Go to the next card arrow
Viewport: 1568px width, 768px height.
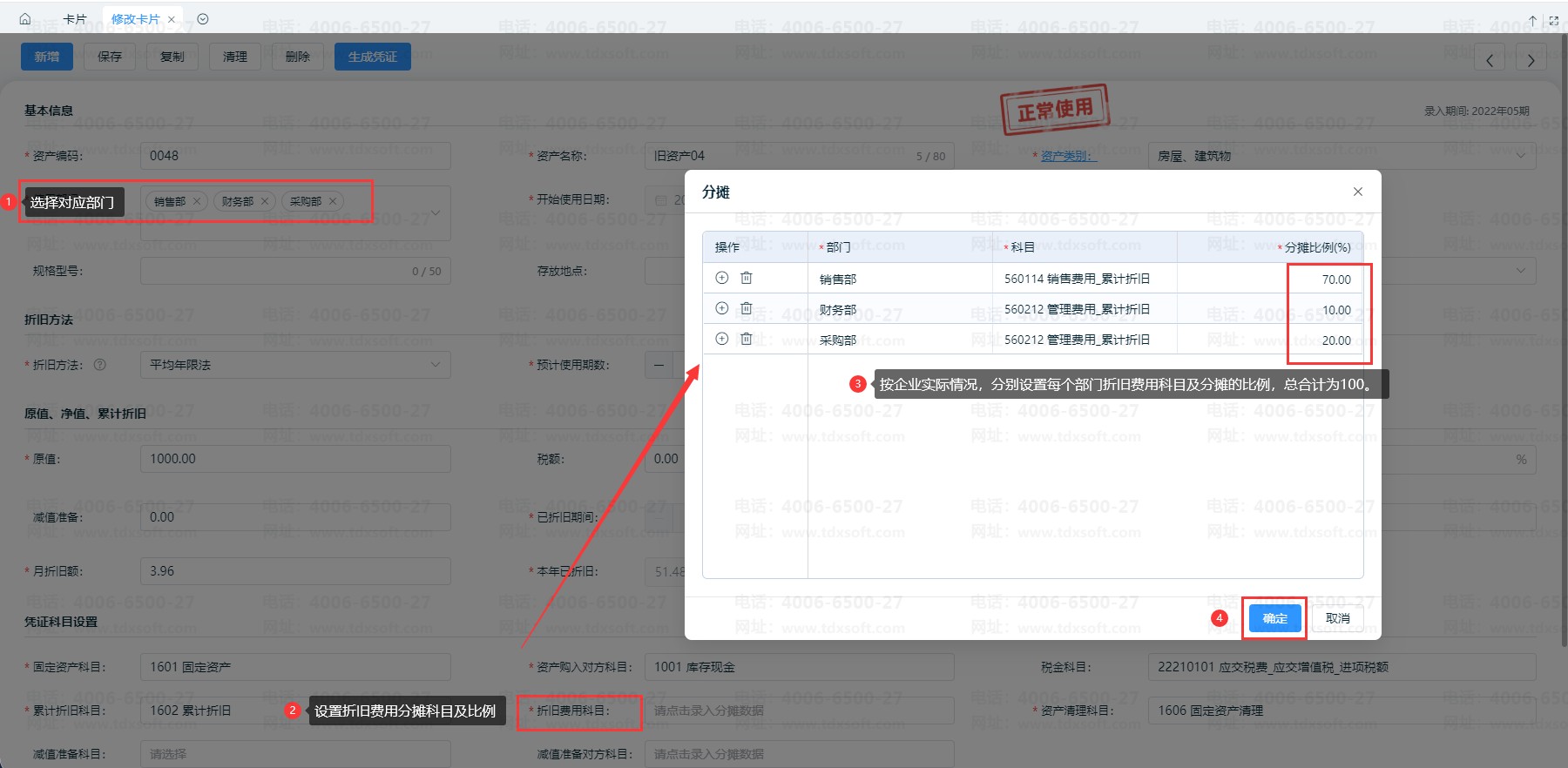tap(1531, 60)
